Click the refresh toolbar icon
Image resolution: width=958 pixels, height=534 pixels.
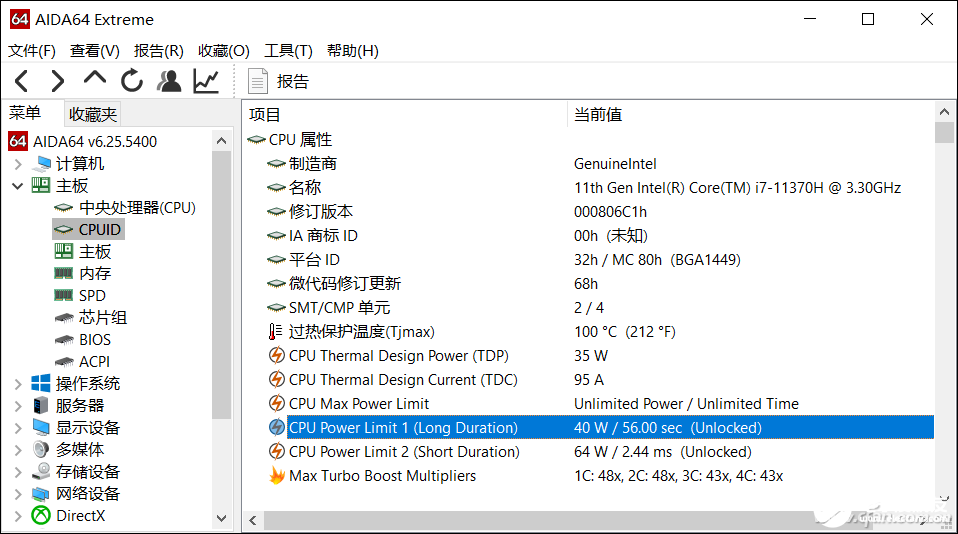pyautogui.click(x=132, y=81)
